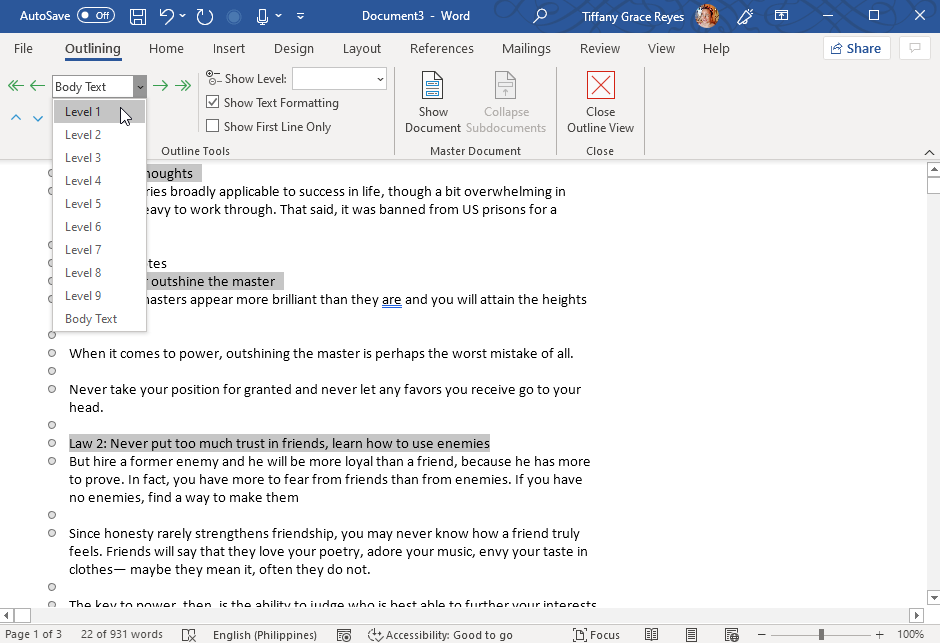Screen dimensions: 940x643
Task: Open Accessibility: Good to go checker
Action: [x=440, y=634]
